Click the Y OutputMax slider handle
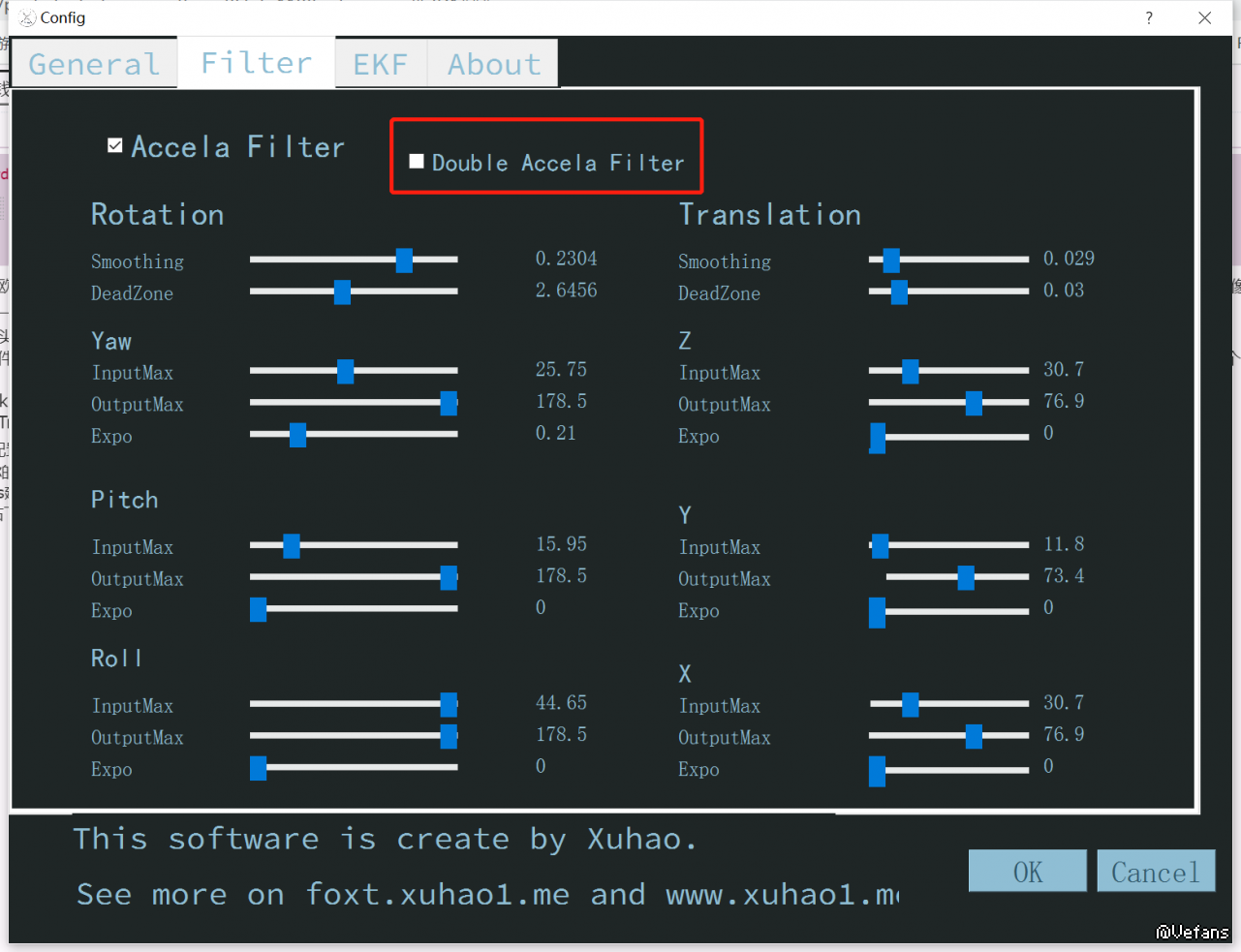Image resolution: width=1241 pixels, height=952 pixels. pyautogui.click(x=966, y=577)
